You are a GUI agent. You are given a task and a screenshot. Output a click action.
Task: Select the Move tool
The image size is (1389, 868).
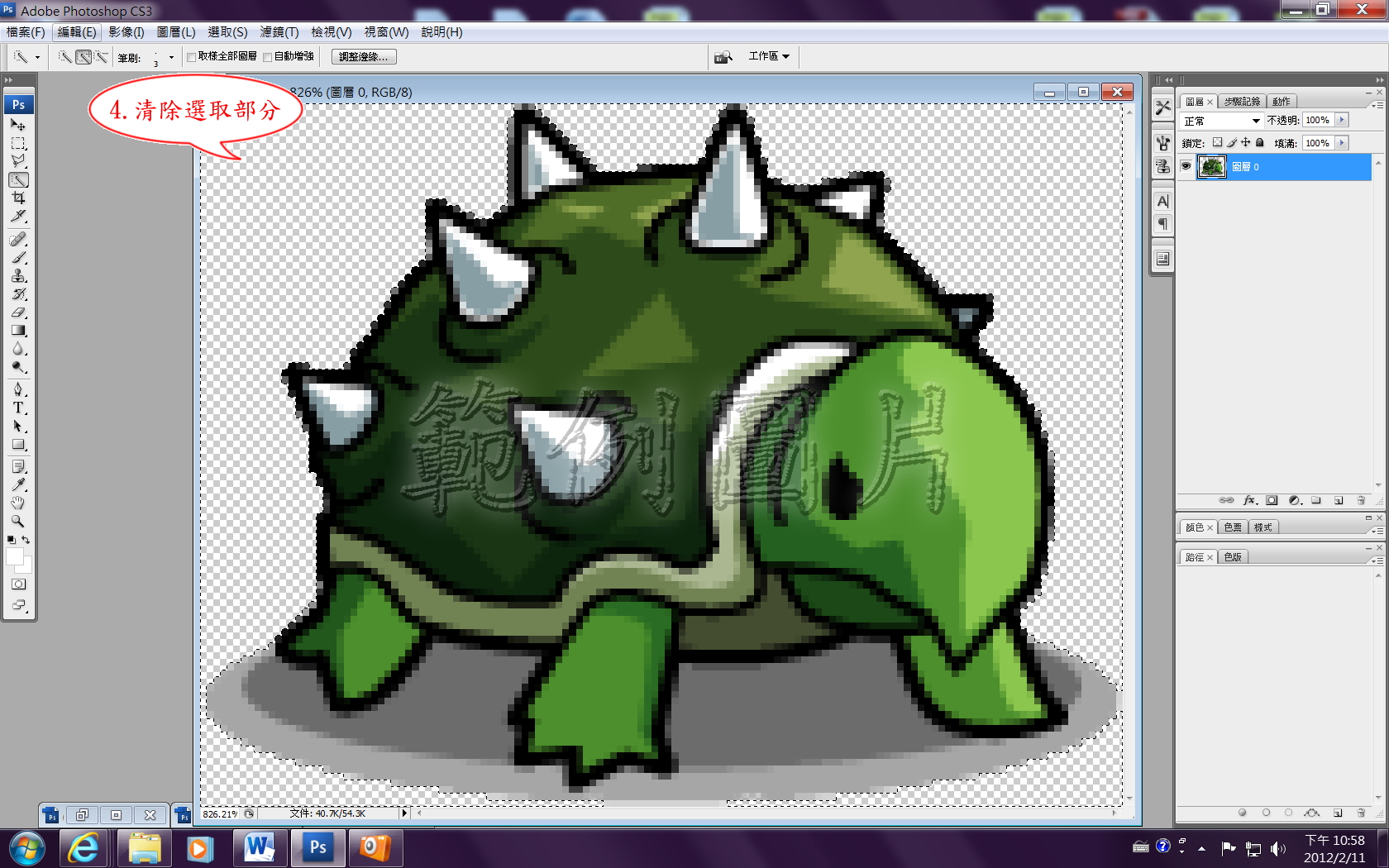coord(18,125)
